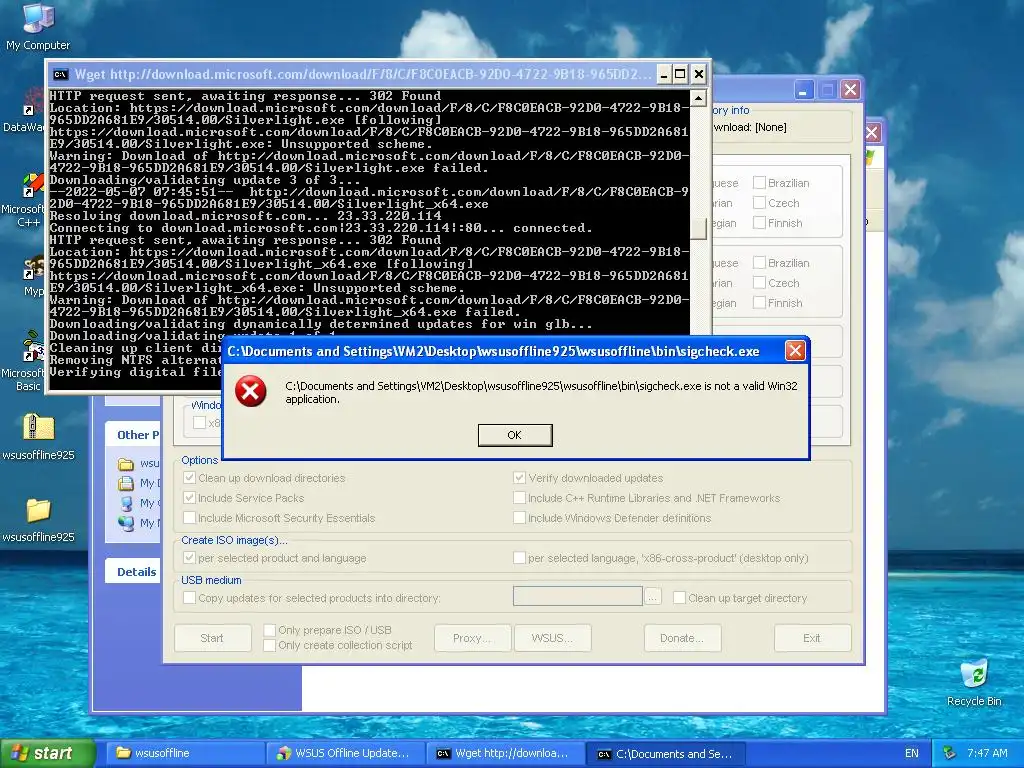The image size is (1024, 768).
Task: Toggle Verify downloaded updates checkbox
Action: [519, 477]
